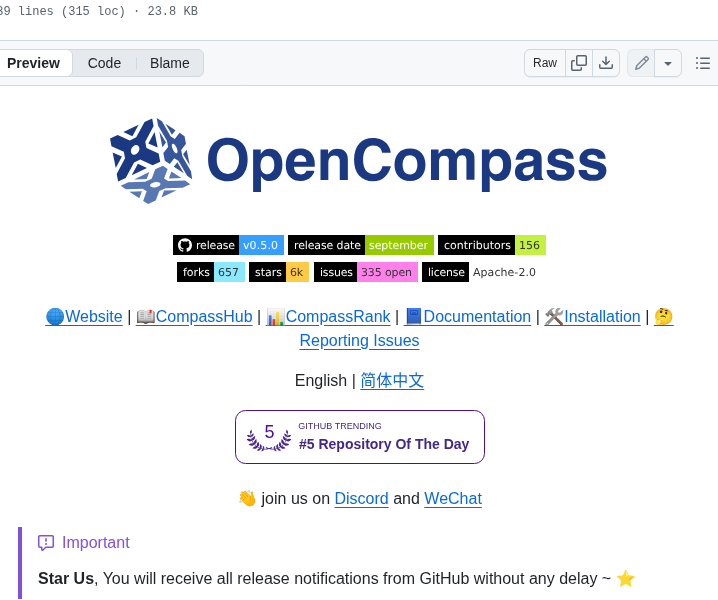Open the Installation link

(x=592, y=316)
